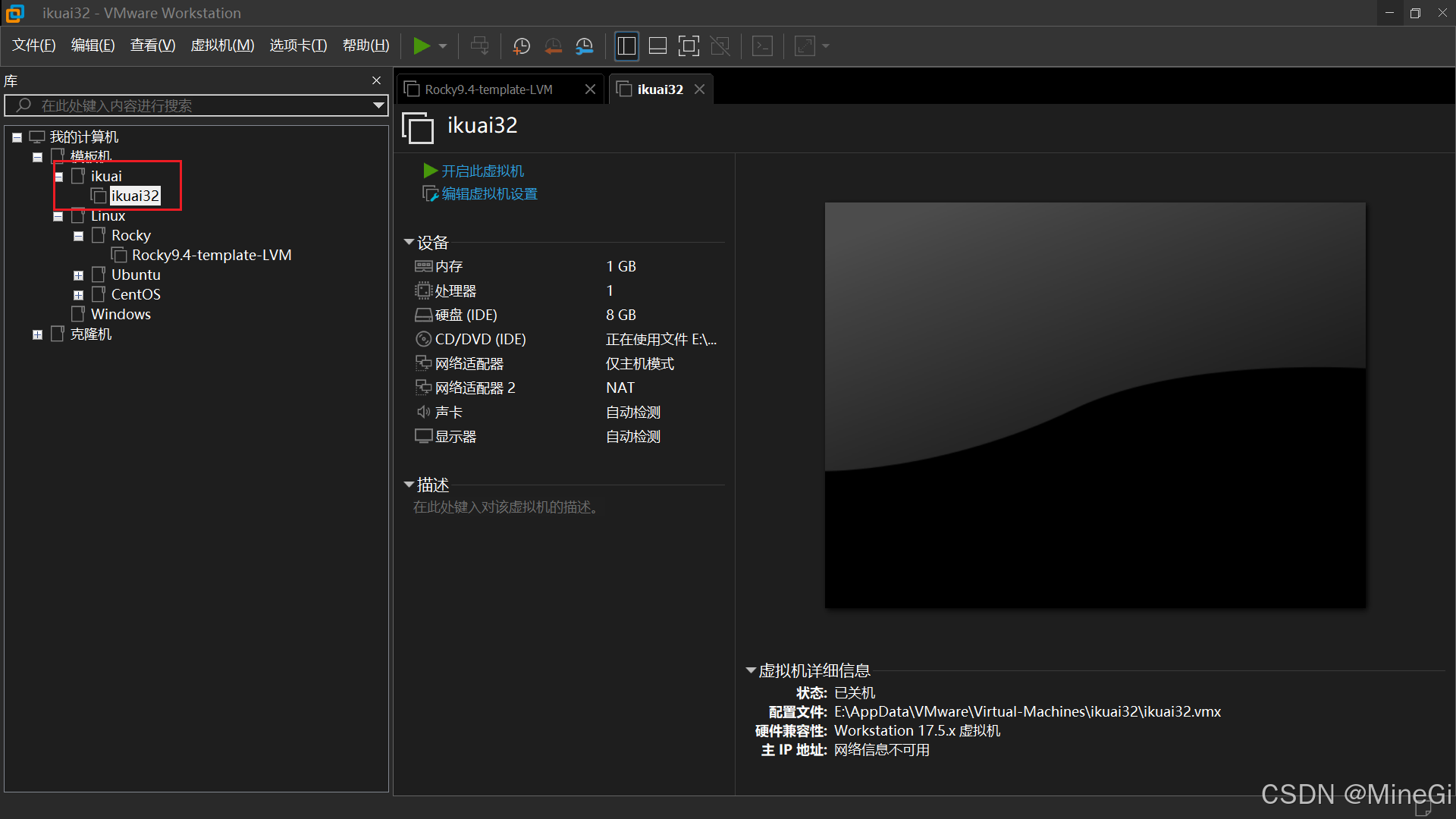Select the 硬盘 (IDE) device entry
This screenshot has height=819, width=1456.
click(466, 315)
